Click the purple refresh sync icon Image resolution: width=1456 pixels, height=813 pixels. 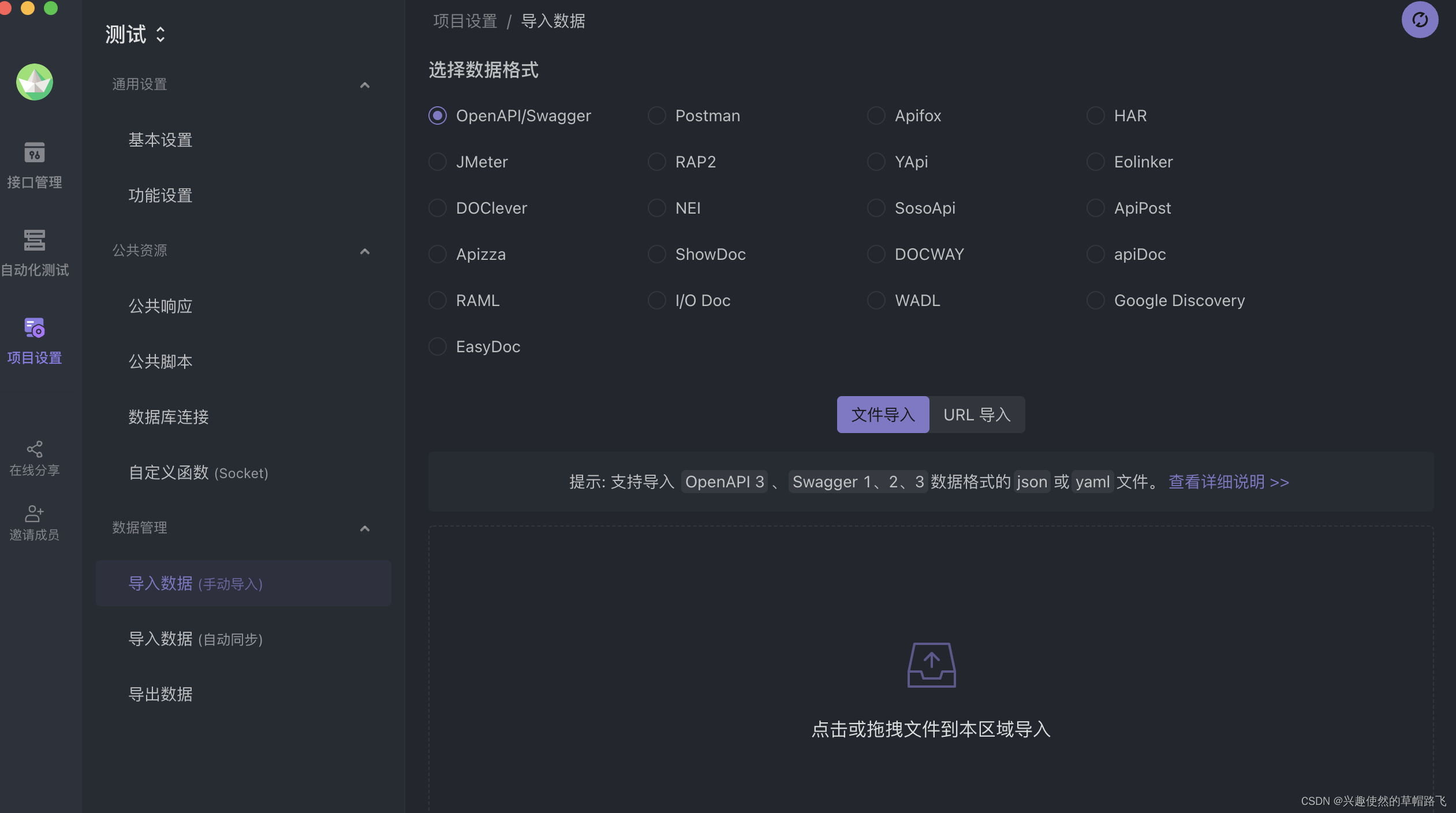(1420, 20)
